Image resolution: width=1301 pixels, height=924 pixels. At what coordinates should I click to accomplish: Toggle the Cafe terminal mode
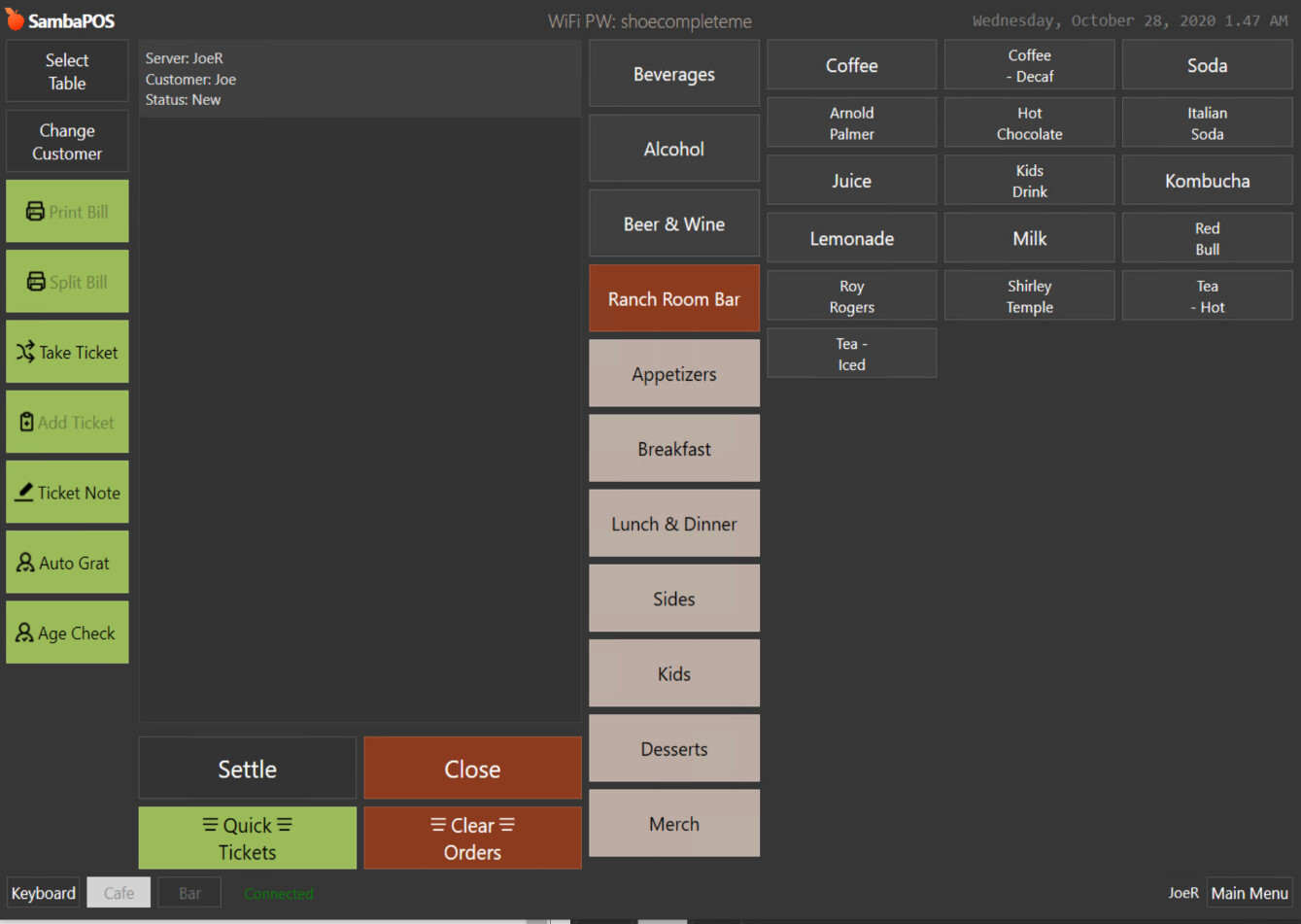pyautogui.click(x=118, y=892)
